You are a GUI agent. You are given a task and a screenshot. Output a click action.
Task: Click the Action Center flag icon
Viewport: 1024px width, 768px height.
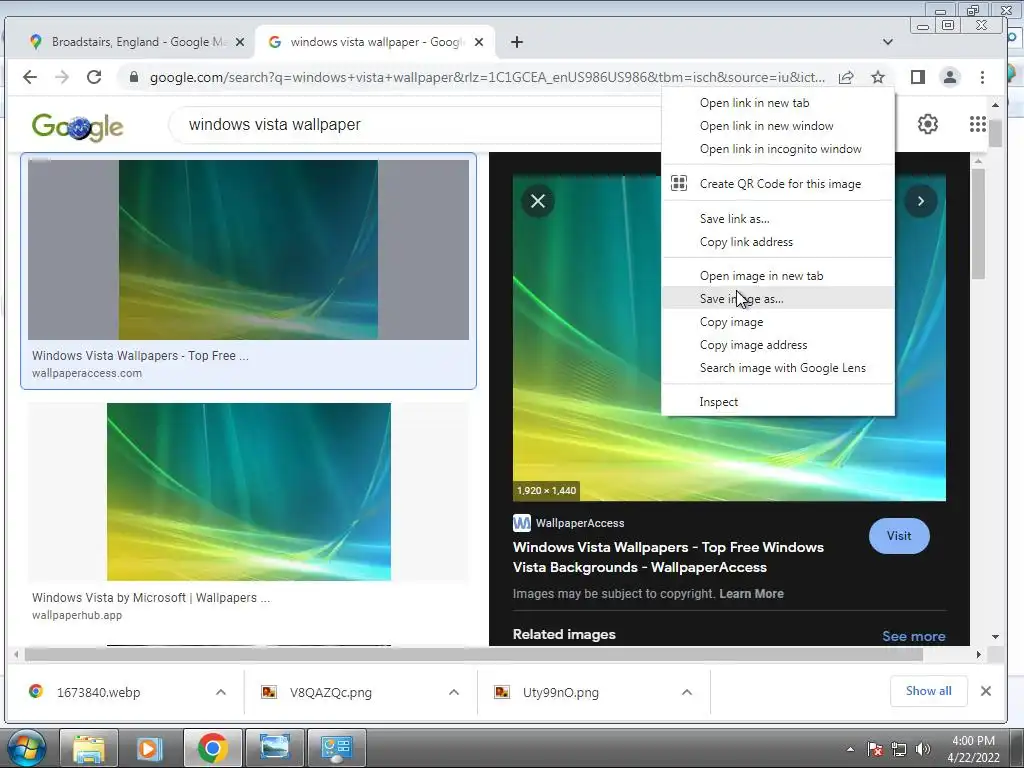tap(875, 750)
